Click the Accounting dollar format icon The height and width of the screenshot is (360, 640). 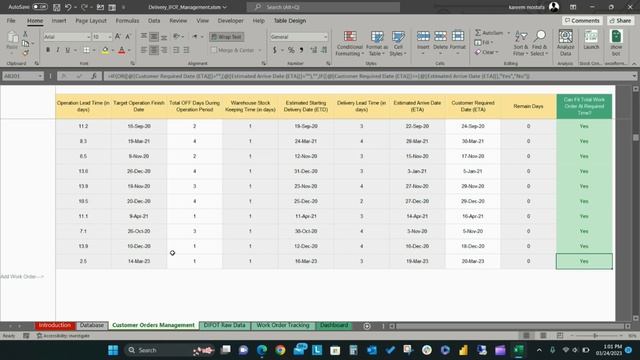275,50
